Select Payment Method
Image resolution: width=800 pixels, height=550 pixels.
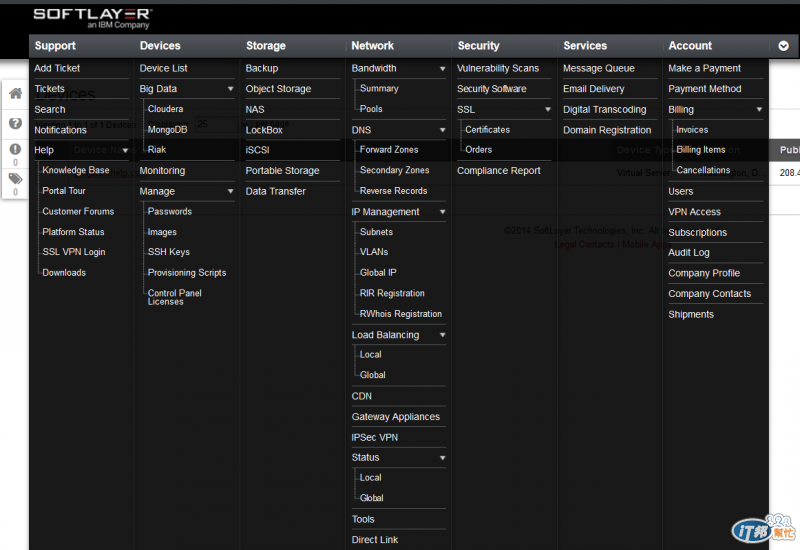(x=705, y=89)
